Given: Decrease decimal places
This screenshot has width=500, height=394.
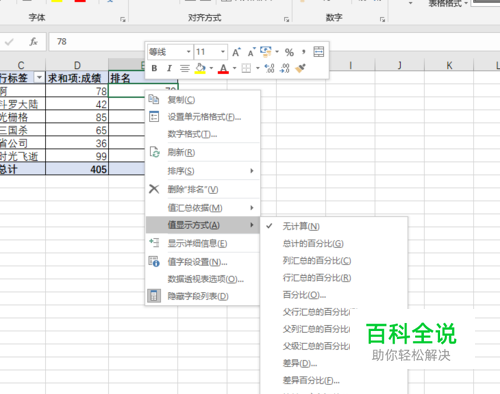Looking at the screenshot, I should (285, 68).
